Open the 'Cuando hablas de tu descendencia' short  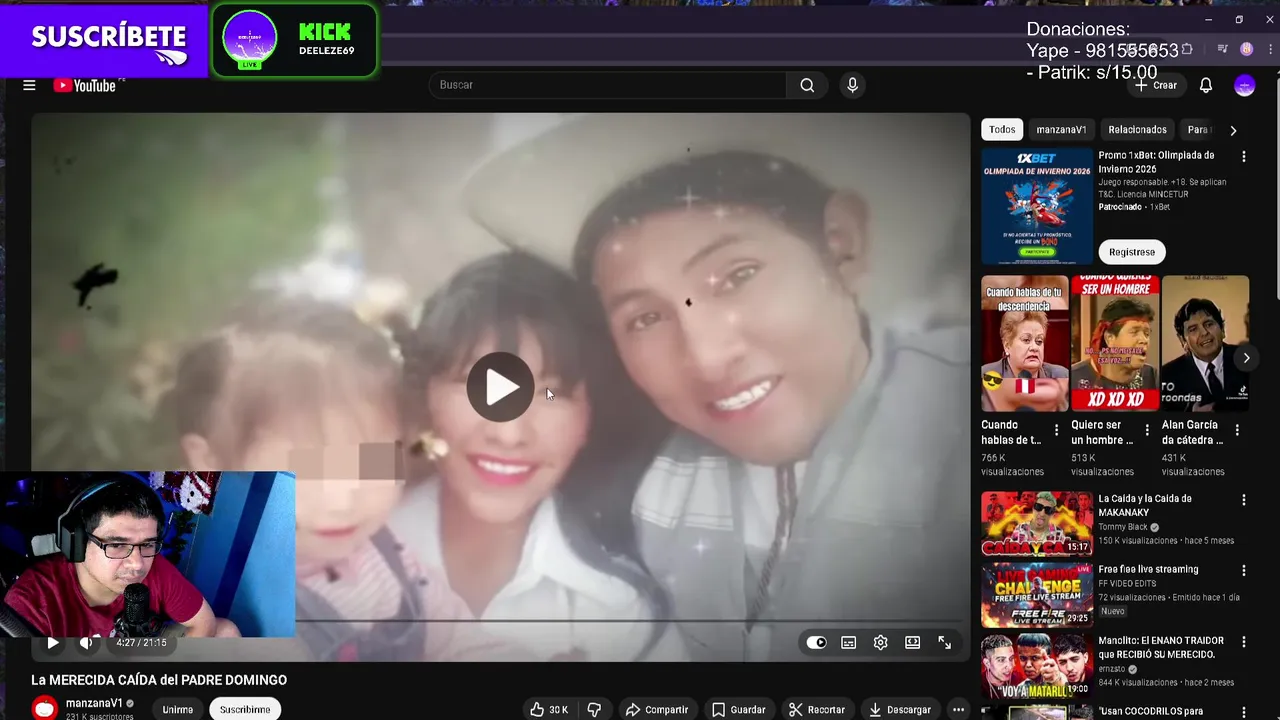click(x=1025, y=344)
